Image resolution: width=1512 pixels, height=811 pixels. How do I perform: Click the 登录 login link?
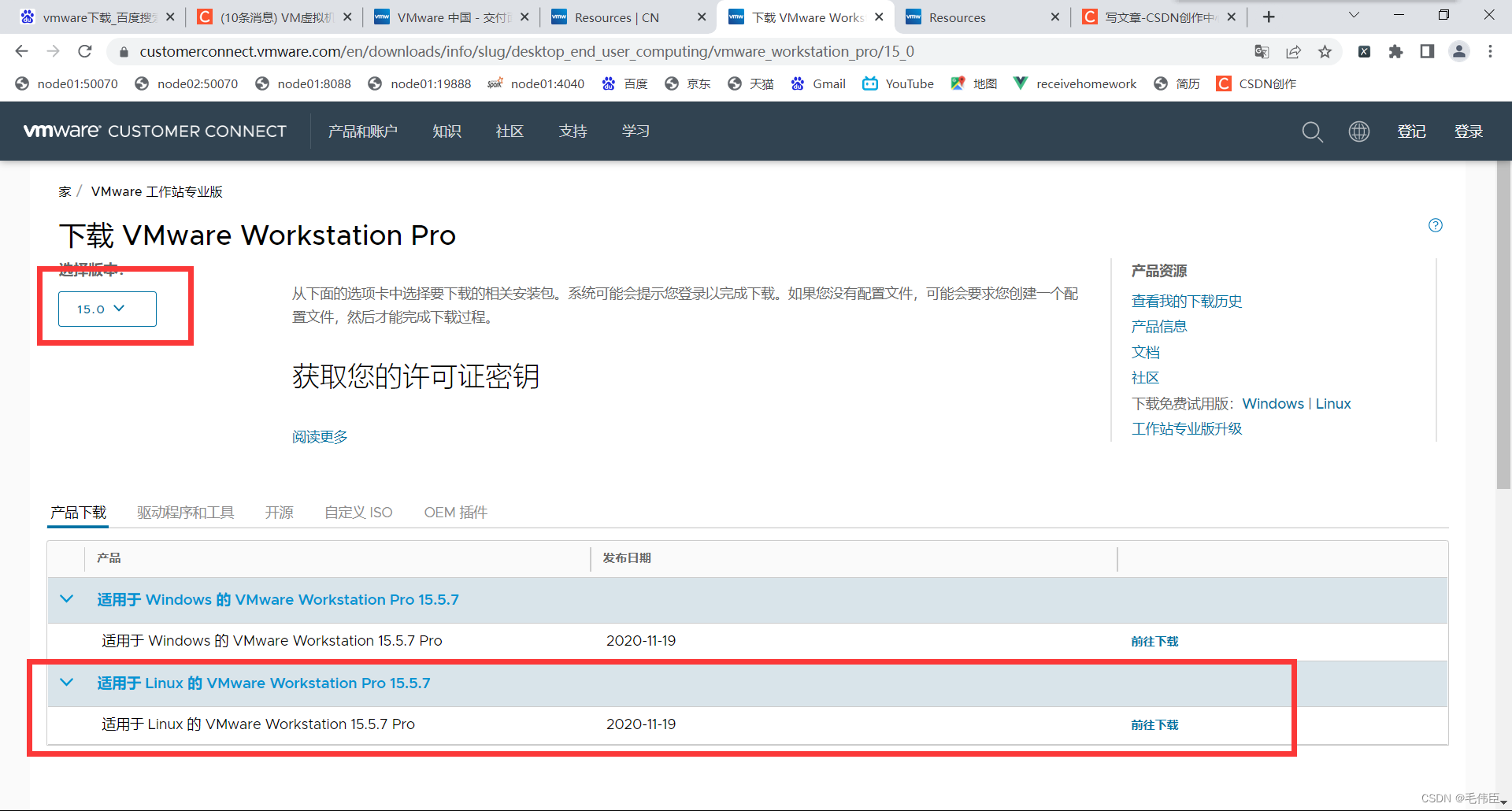point(1469,131)
